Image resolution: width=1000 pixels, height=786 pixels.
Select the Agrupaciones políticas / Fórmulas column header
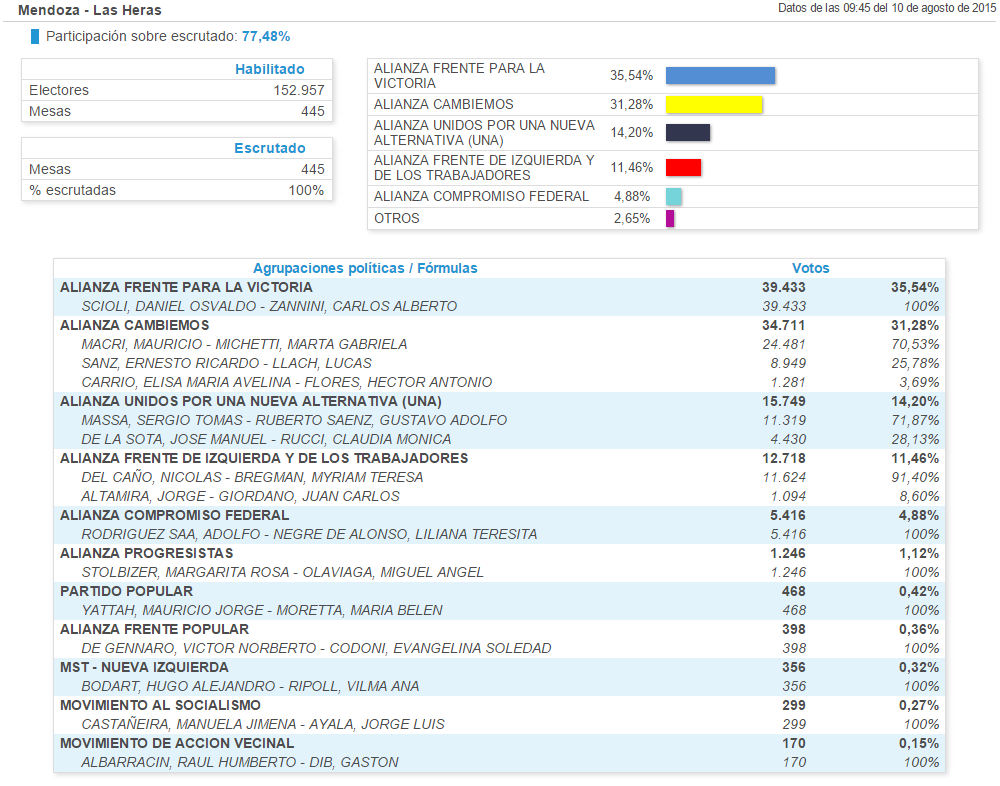365,268
